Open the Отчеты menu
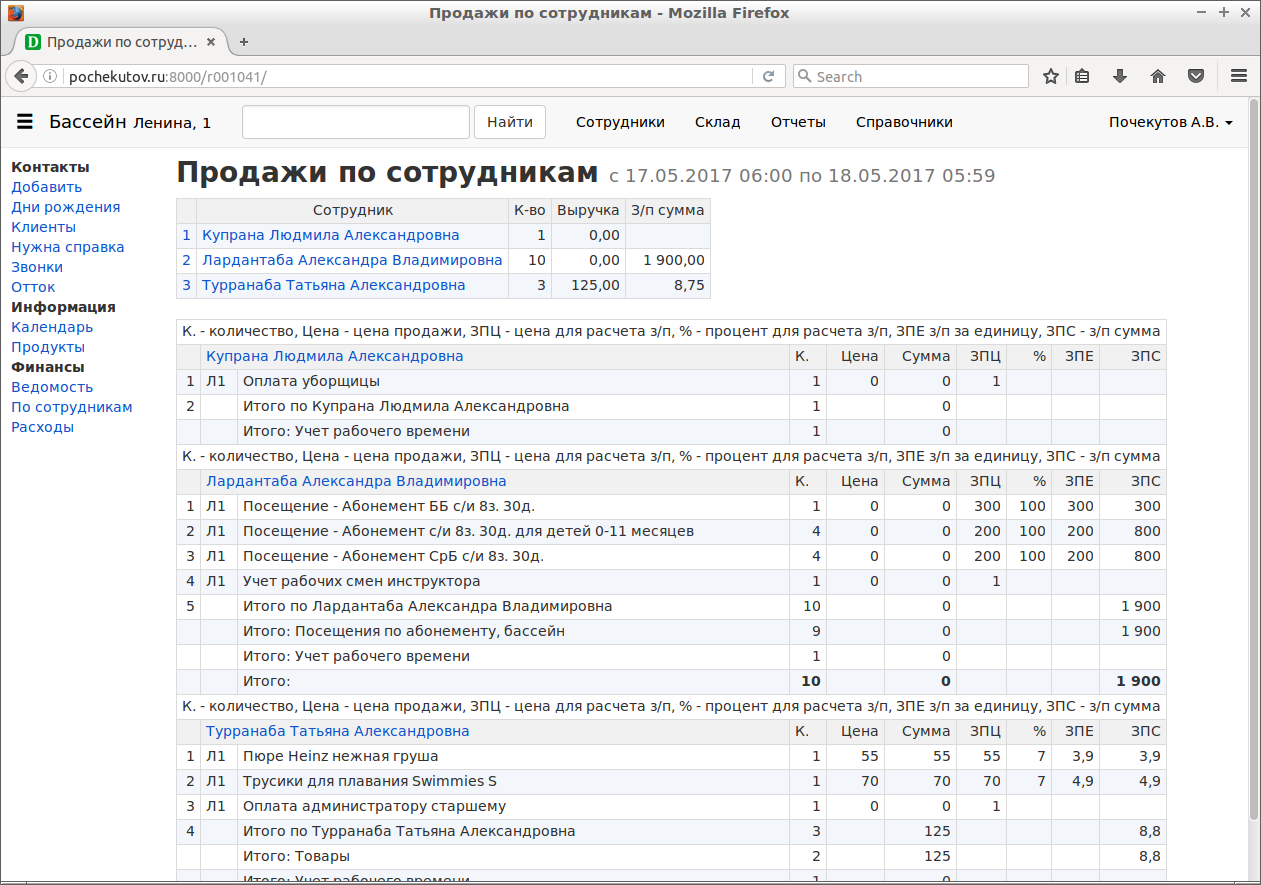1261x885 pixels. (798, 122)
